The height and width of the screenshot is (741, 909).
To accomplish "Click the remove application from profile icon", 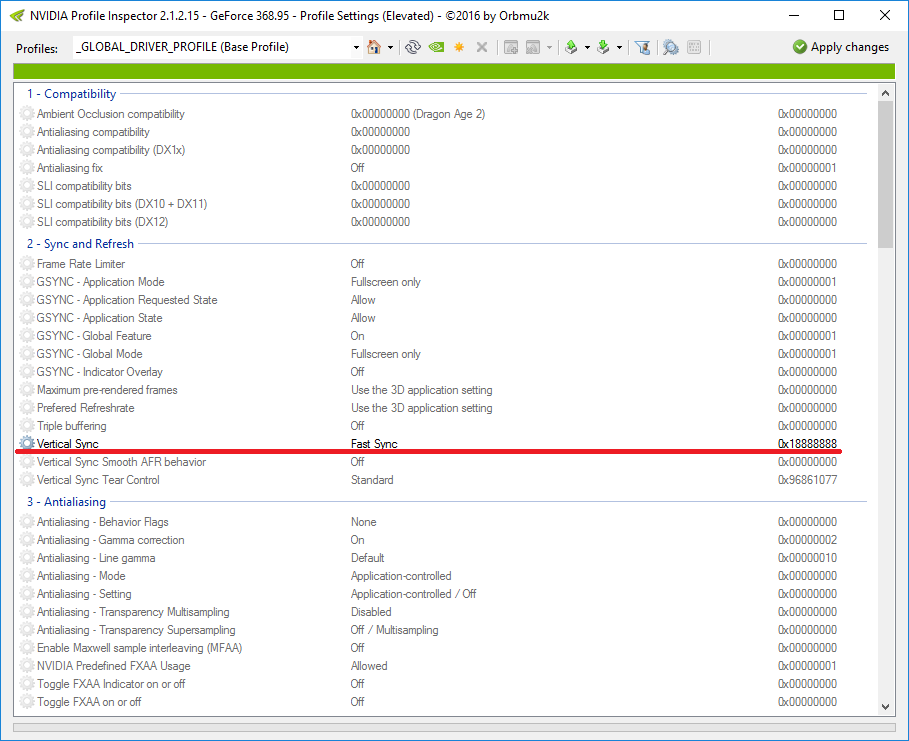I will pos(533,47).
